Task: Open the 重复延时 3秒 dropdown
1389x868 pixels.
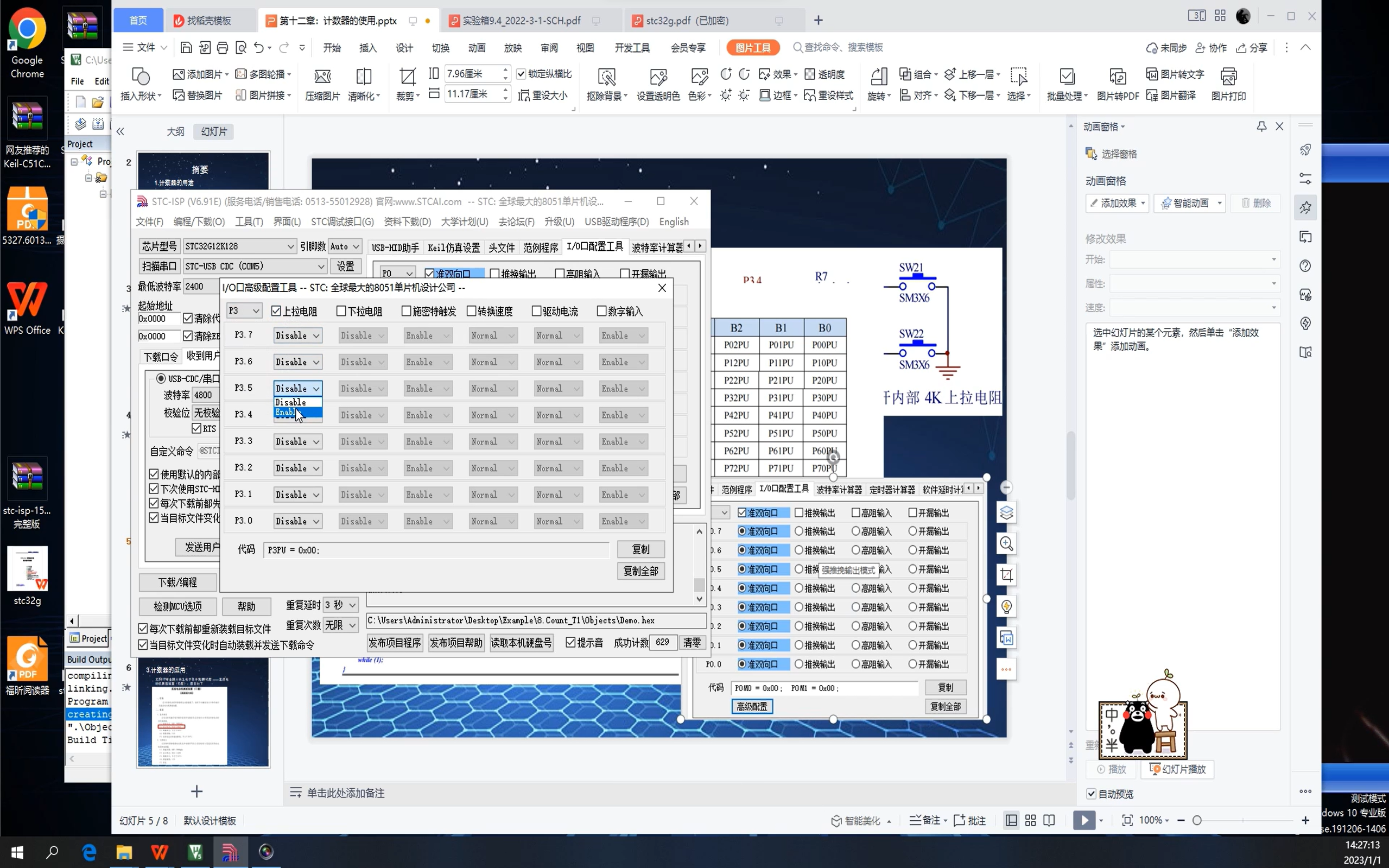Action: click(x=341, y=605)
